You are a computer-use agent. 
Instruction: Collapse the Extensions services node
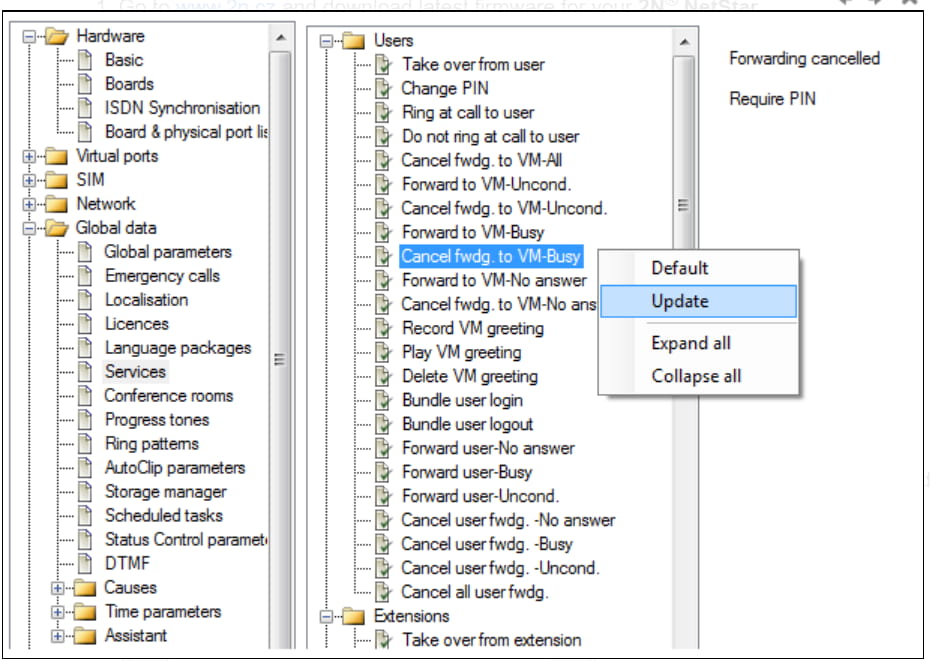(326, 617)
